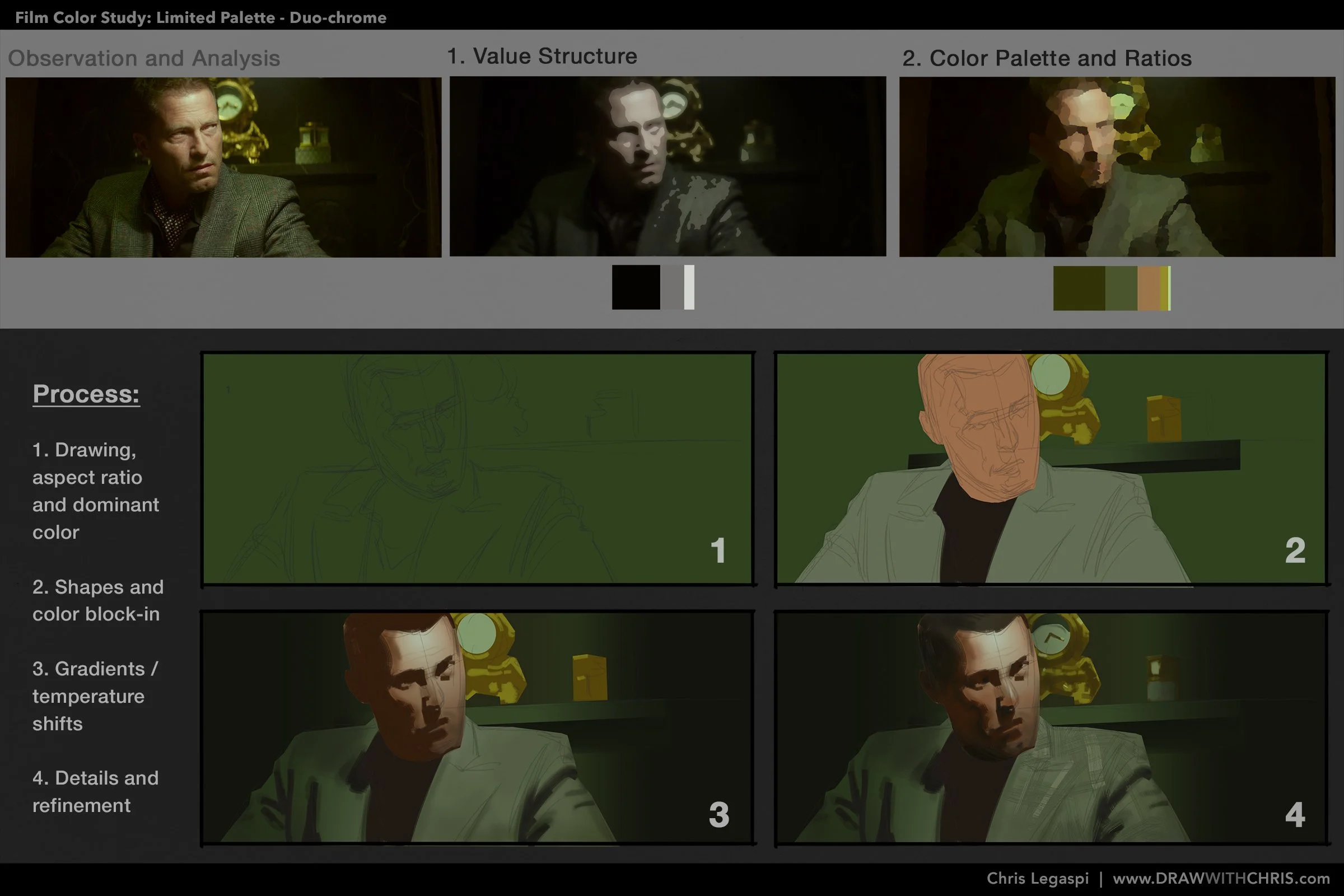Screen dimensions: 1344x896
Task: Select the Color Palette and Ratios header
Action: coord(1047,58)
